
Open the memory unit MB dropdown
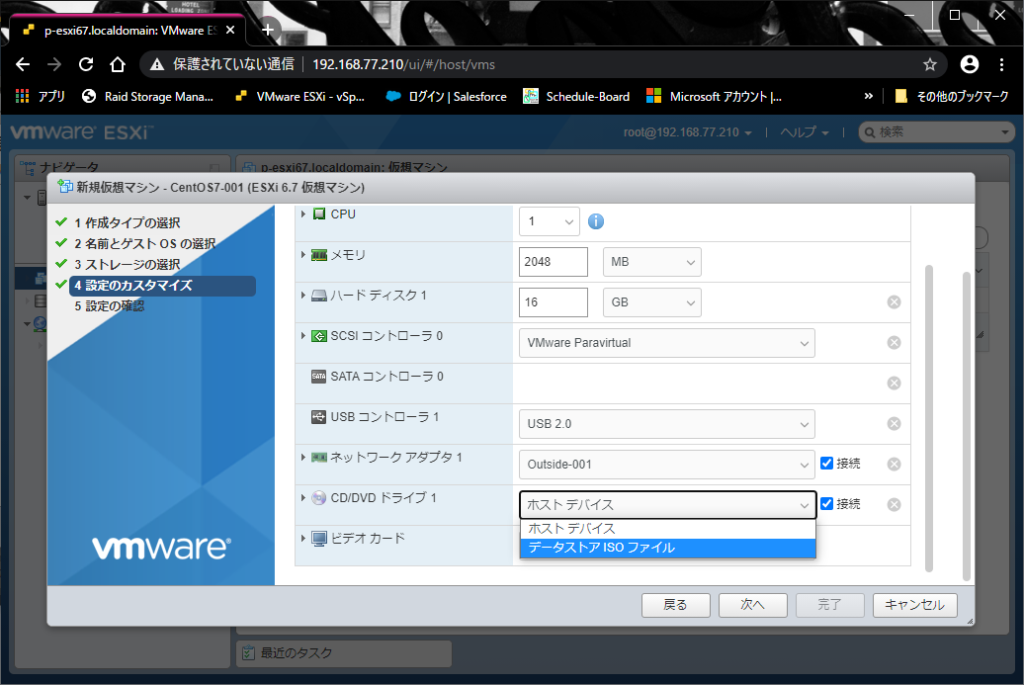(x=652, y=262)
